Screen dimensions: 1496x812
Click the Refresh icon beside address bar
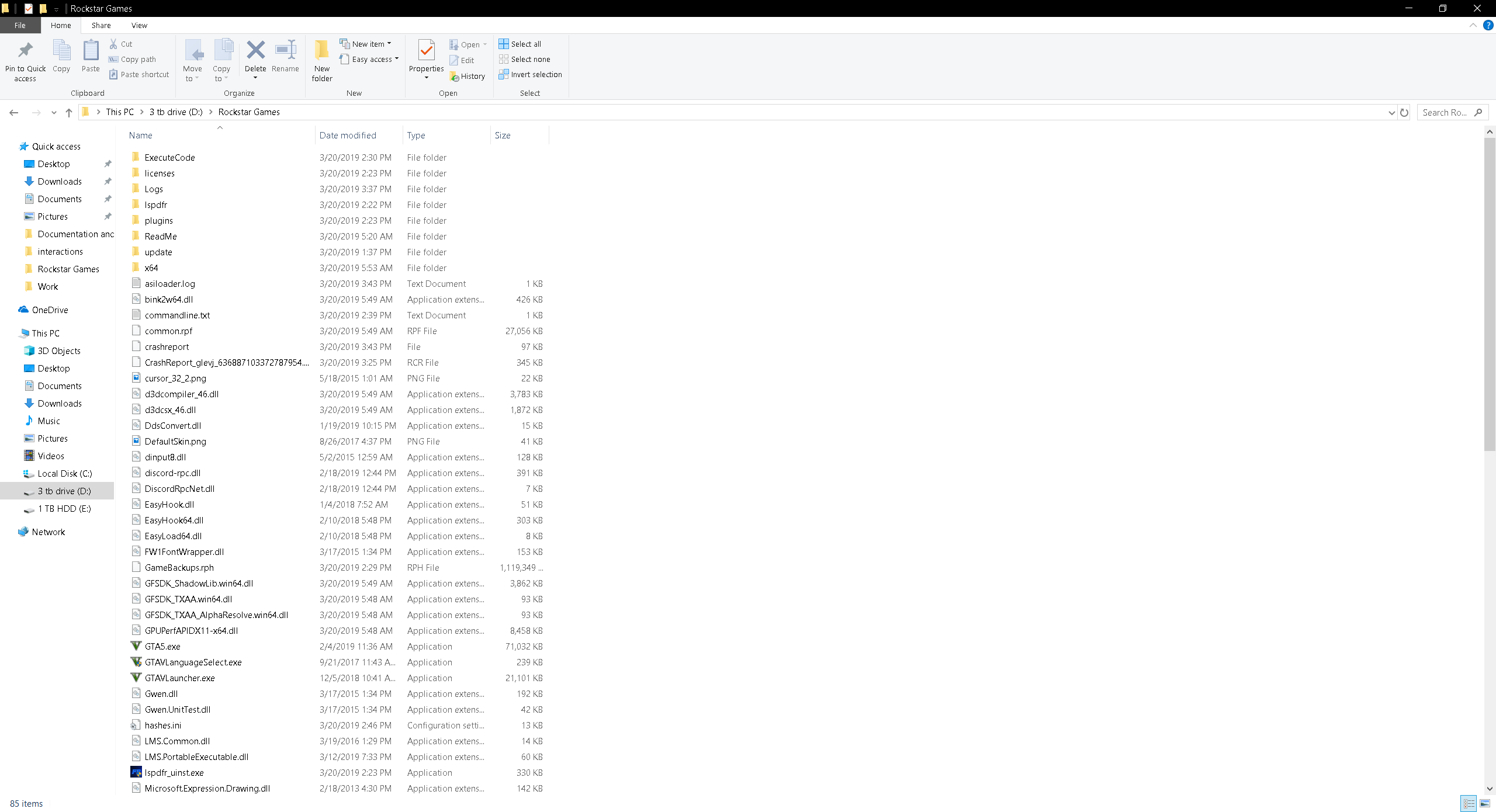click(1404, 112)
